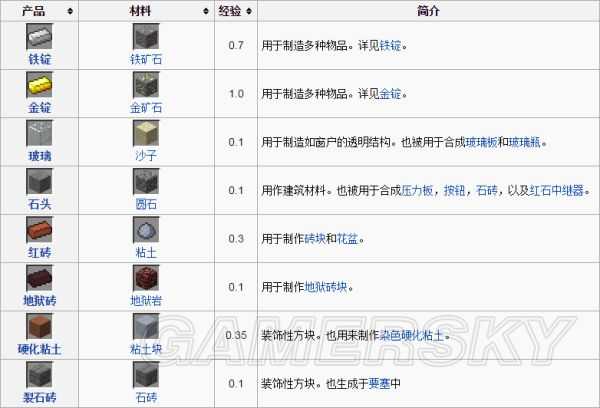Click the nether brick (地狱砖) product icon
Image resolution: width=600 pixels, height=408 pixels.
click(39, 278)
